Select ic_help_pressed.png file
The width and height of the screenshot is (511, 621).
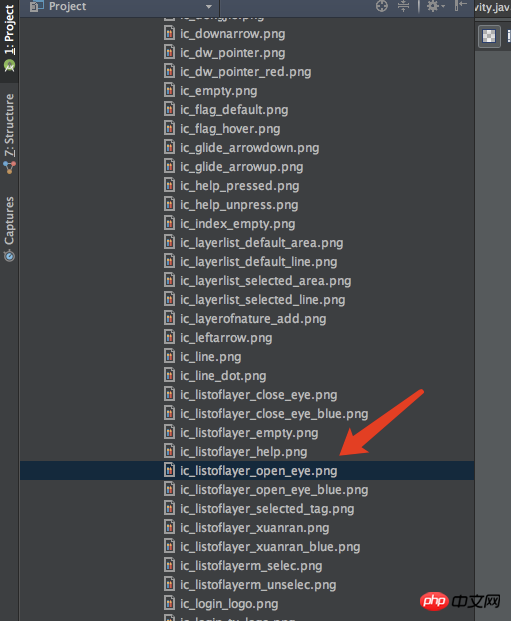point(240,185)
